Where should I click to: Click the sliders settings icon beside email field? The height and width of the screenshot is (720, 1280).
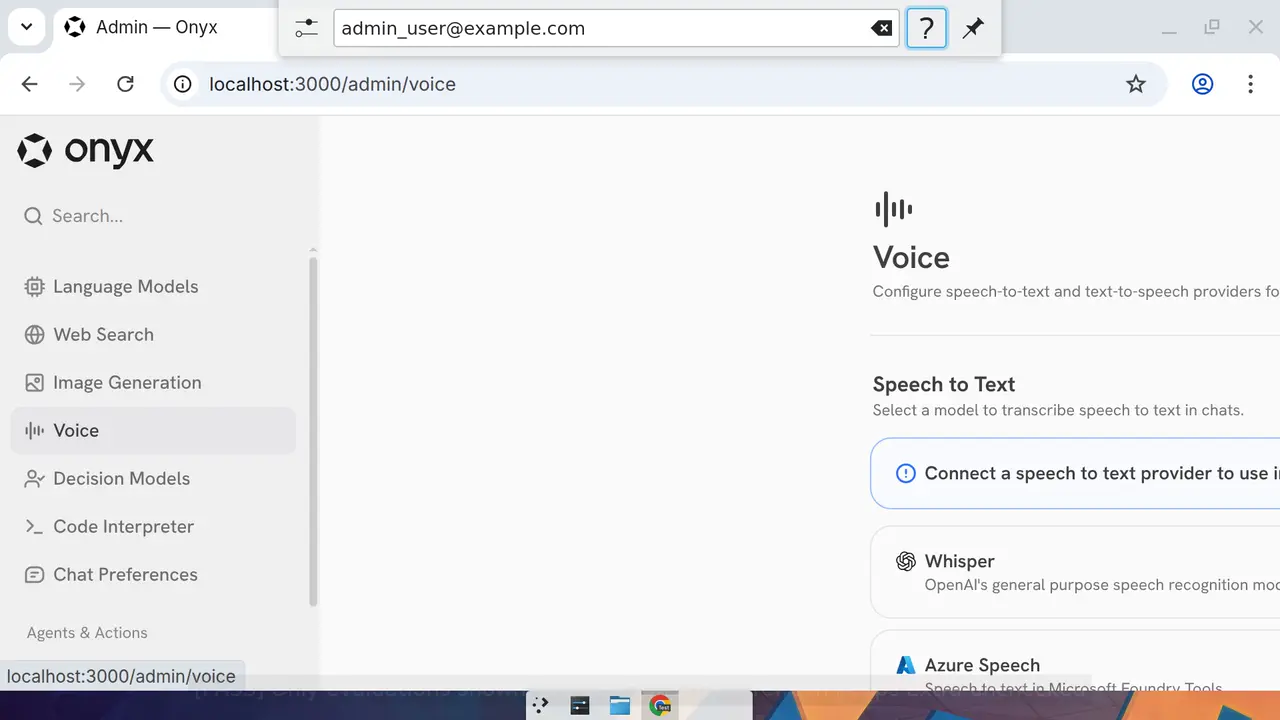pos(306,28)
